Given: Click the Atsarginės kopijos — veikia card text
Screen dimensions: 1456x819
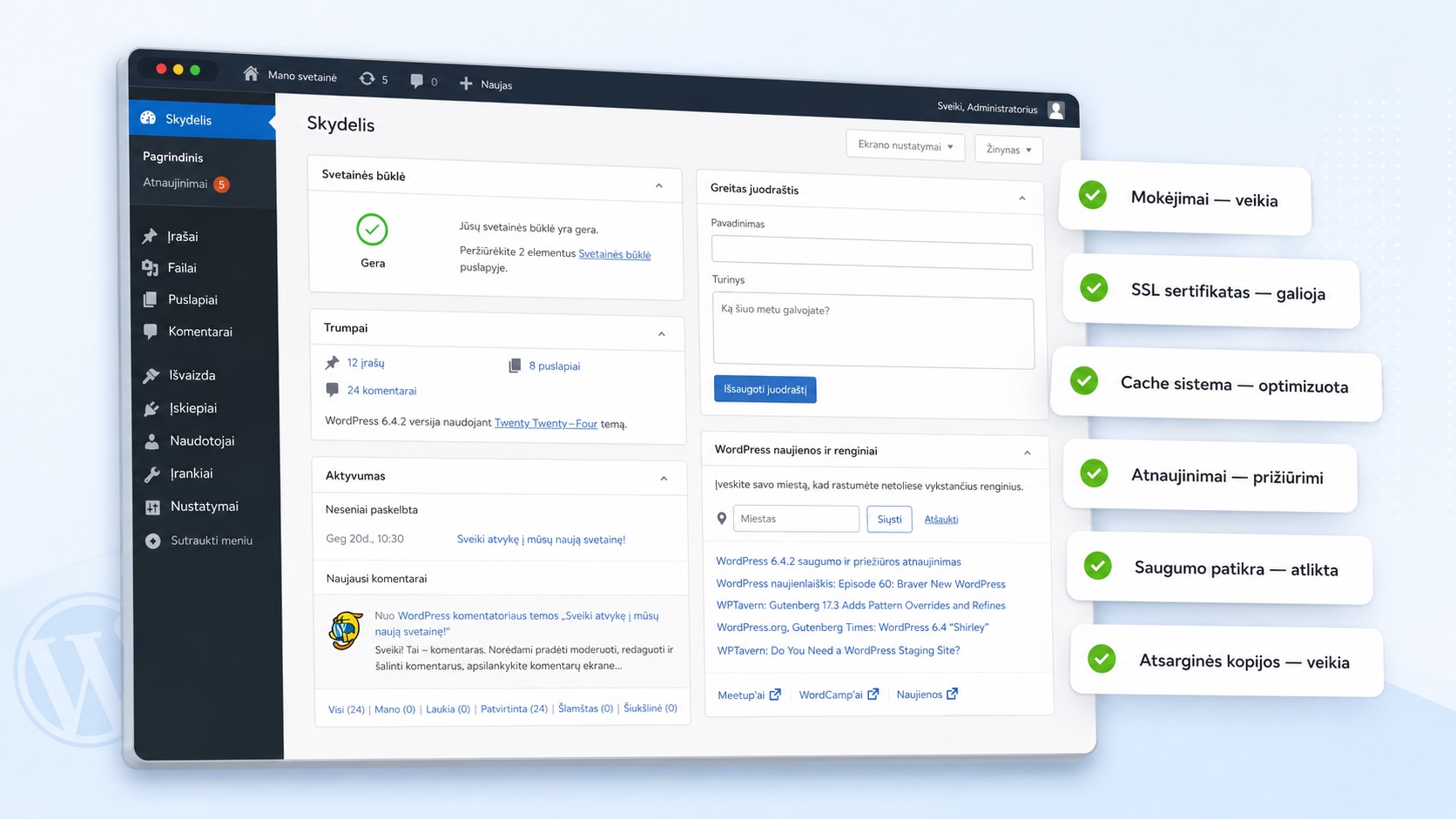Looking at the screenshot, I should 1244,661.
